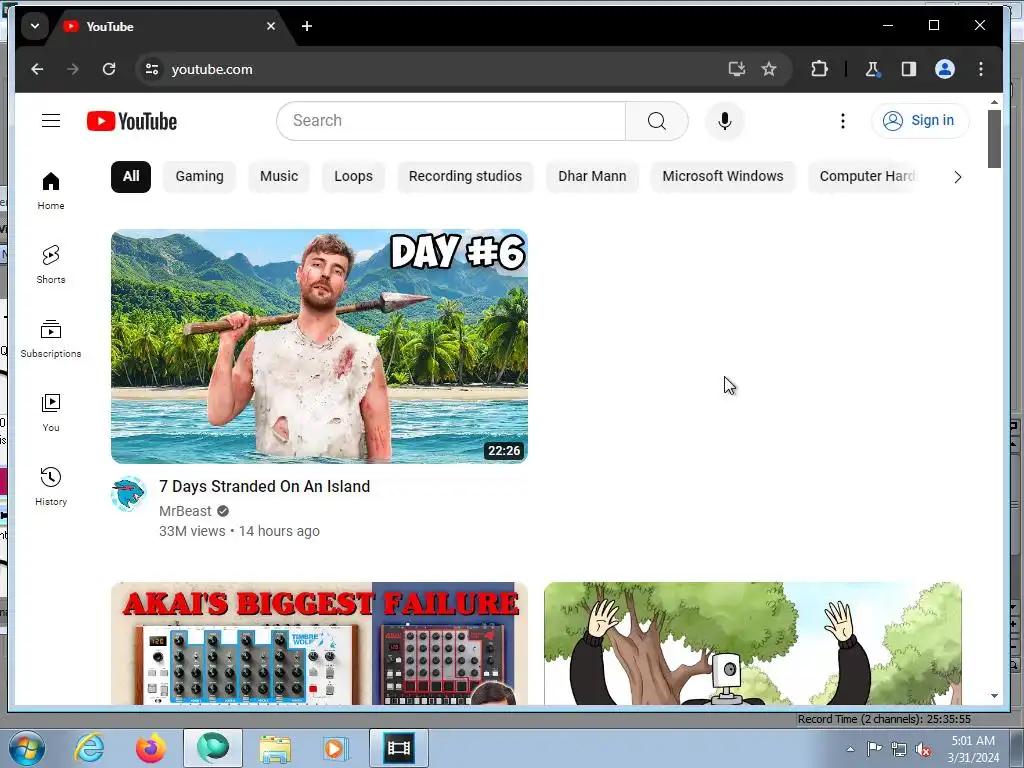Show hidden system tray icons
The height and width of the screenshot is (768, 1024).
point(850,749)
